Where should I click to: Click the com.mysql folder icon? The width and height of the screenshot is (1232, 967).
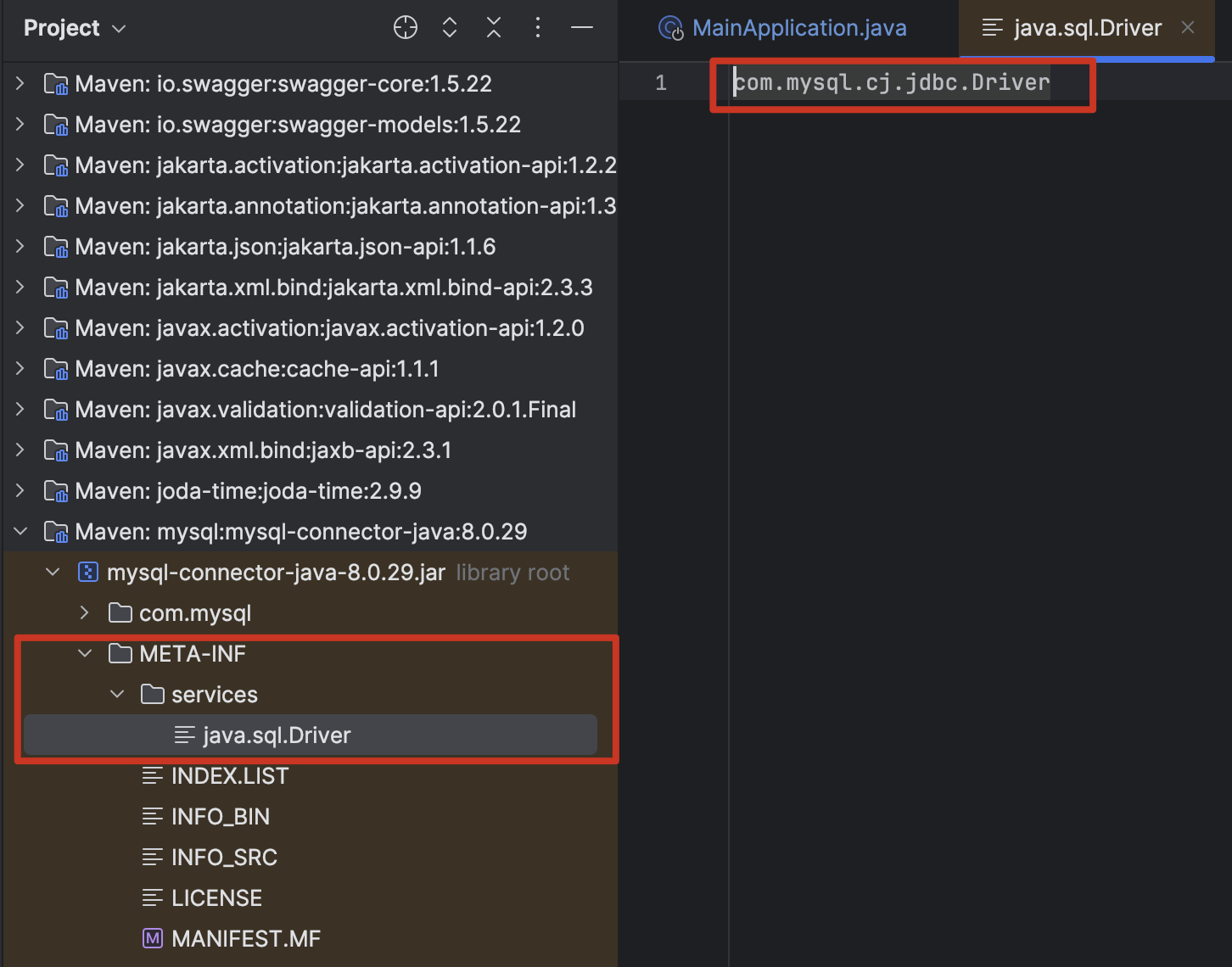coord(120,612)
